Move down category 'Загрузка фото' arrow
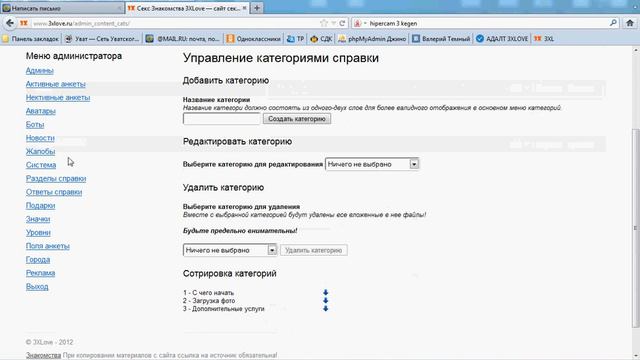Screen dimensions: 640x360 pos(325,300)
